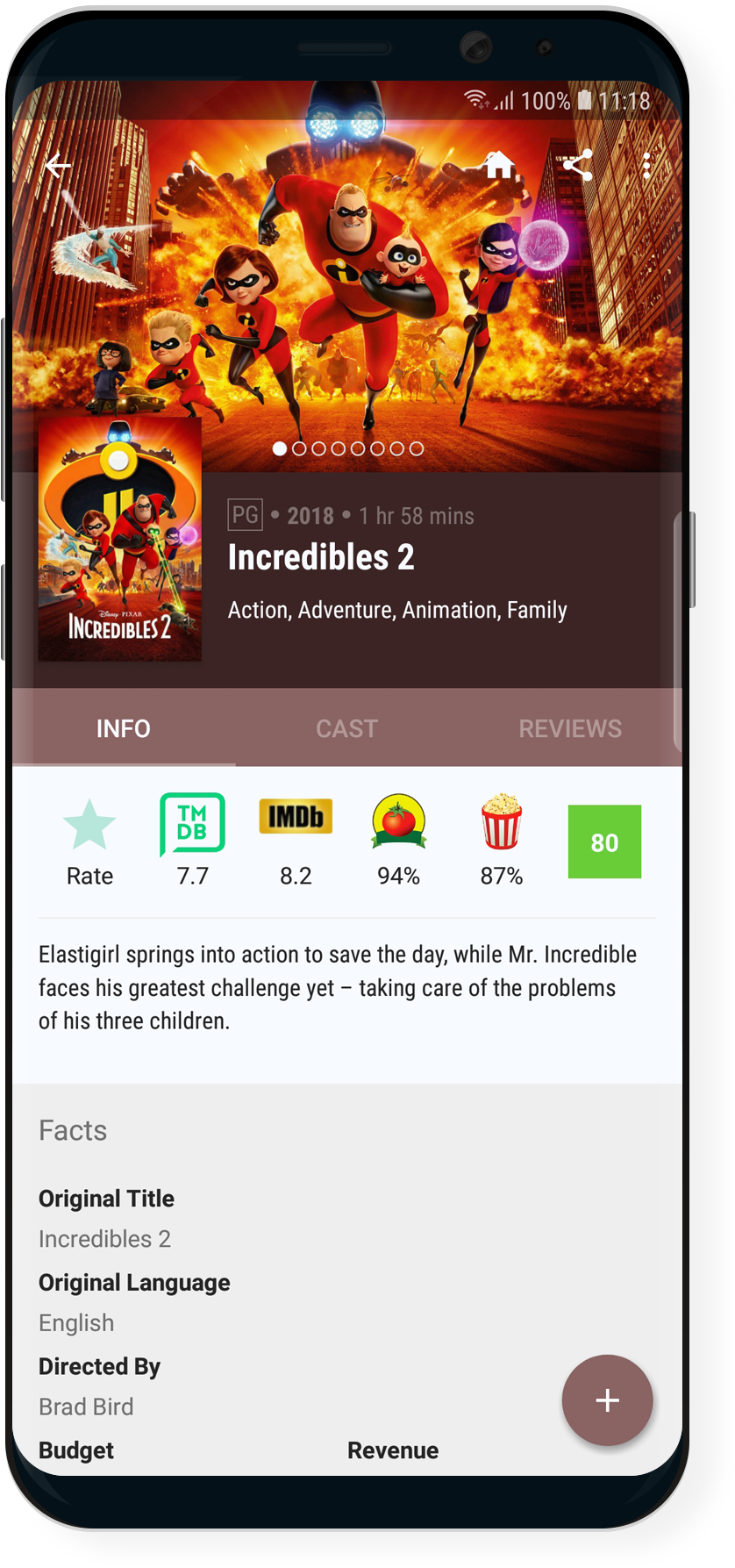This screenshot has height=1568, width=735.
Task: Select the second backdrop pagination dot
Action: click(299, 448)
